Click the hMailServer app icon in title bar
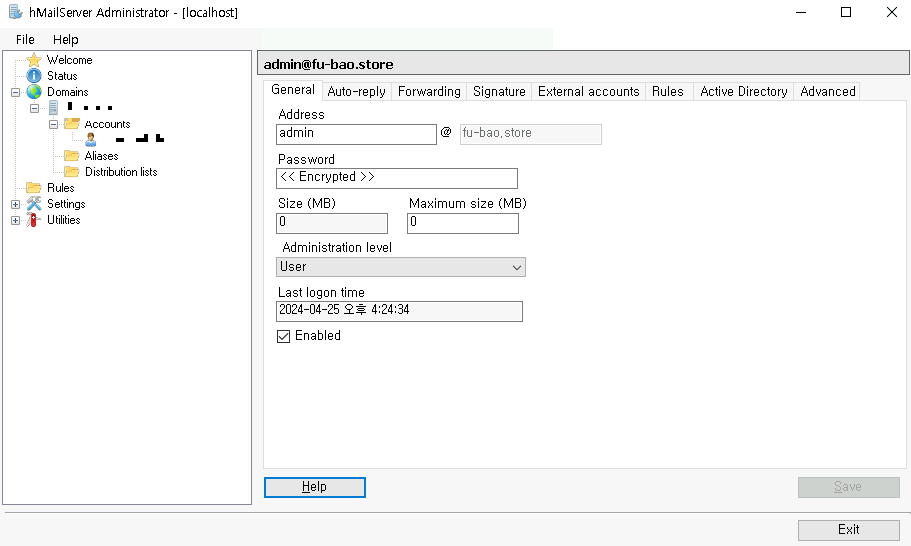Screen dimensions: 911x546 click(15, 12)
